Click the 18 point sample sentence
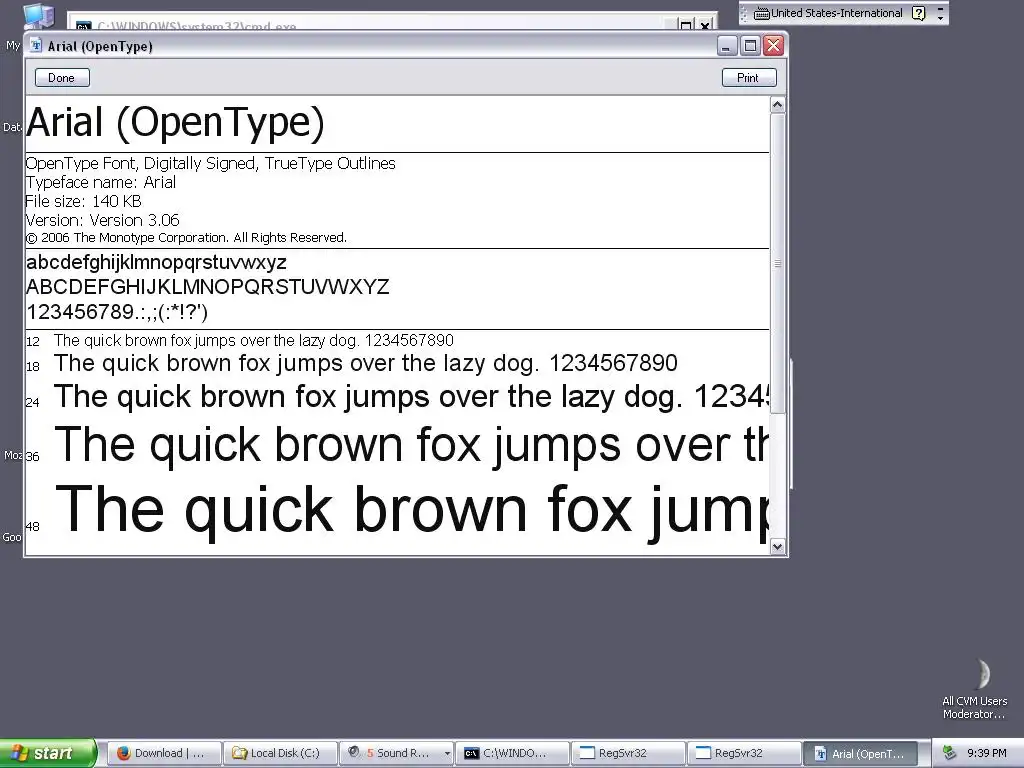 tap(366, 363)
